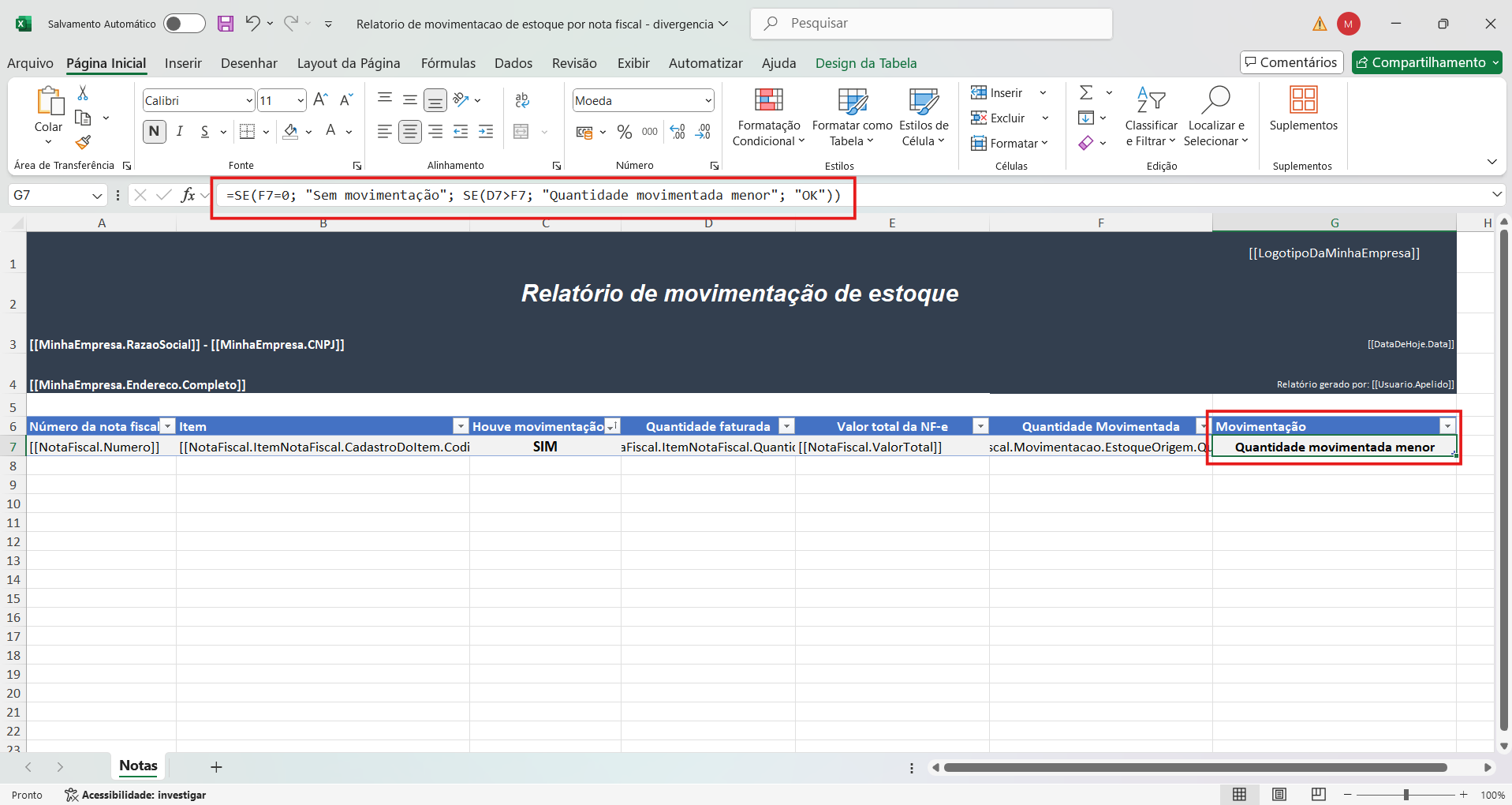Apply font color with the A icon
This screenshot has height=805, width=1512.
point(331,132)
